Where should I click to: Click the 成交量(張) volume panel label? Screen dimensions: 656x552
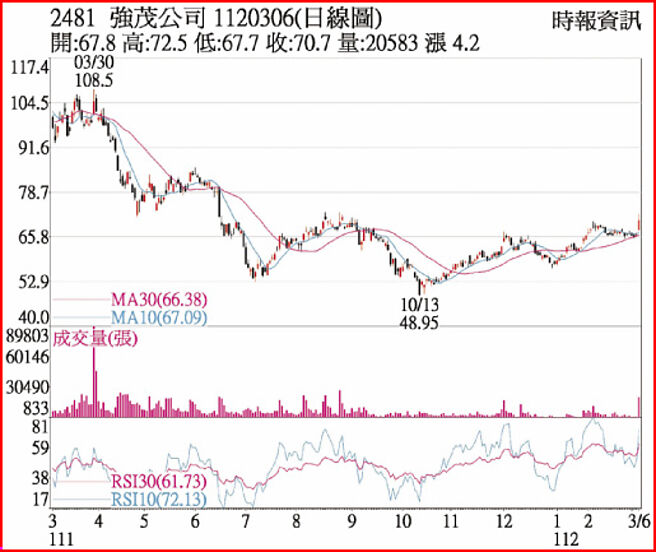(95, 338)
